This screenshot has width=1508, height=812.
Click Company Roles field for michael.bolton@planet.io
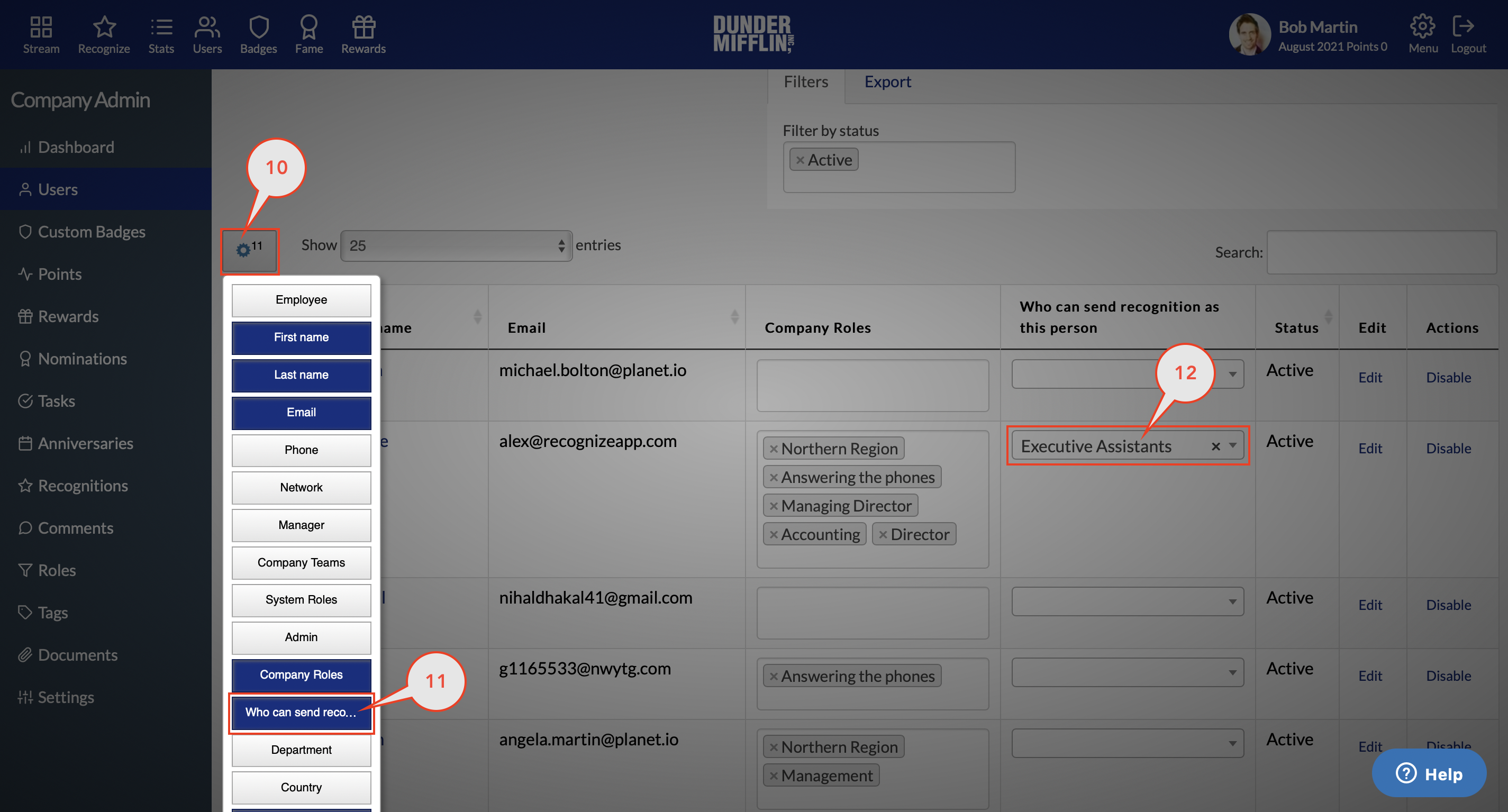coord(872,385)
